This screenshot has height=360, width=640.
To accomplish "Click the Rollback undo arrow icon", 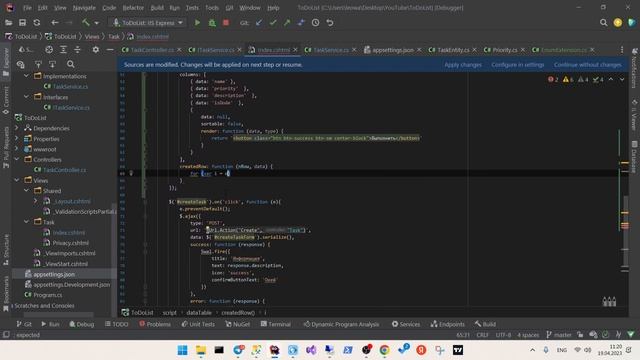I will 330,23.
